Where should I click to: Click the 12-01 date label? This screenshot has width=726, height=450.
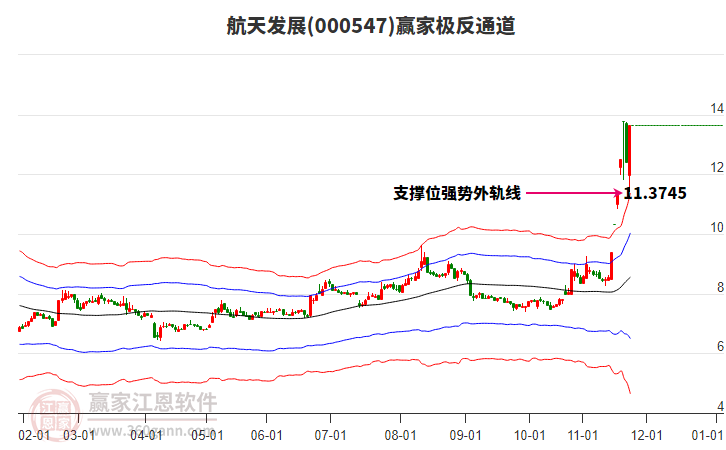pyautogui.click(x=646, y=436)
